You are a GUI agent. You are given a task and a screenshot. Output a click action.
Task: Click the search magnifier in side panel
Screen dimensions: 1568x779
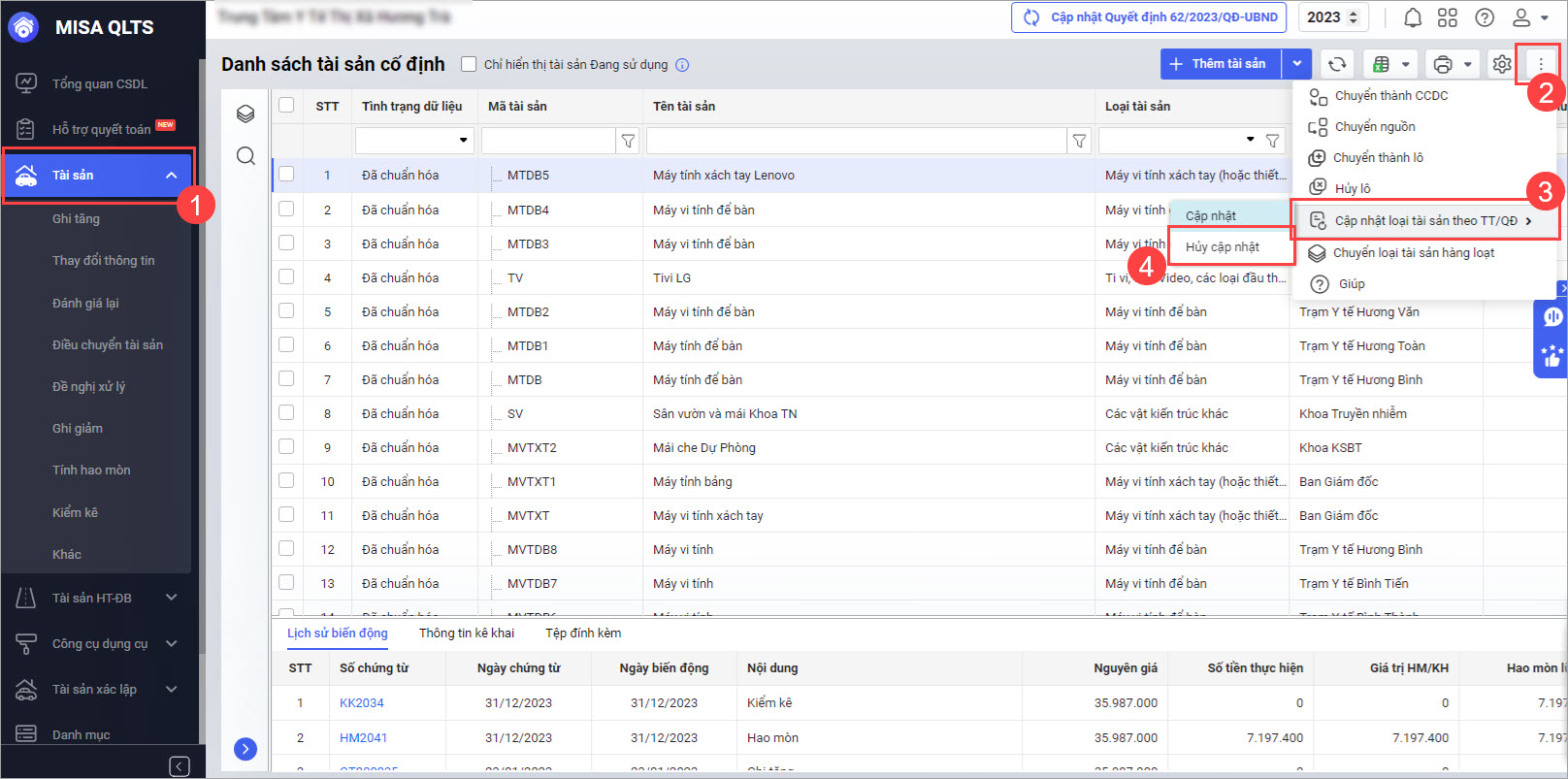point(245,156)
